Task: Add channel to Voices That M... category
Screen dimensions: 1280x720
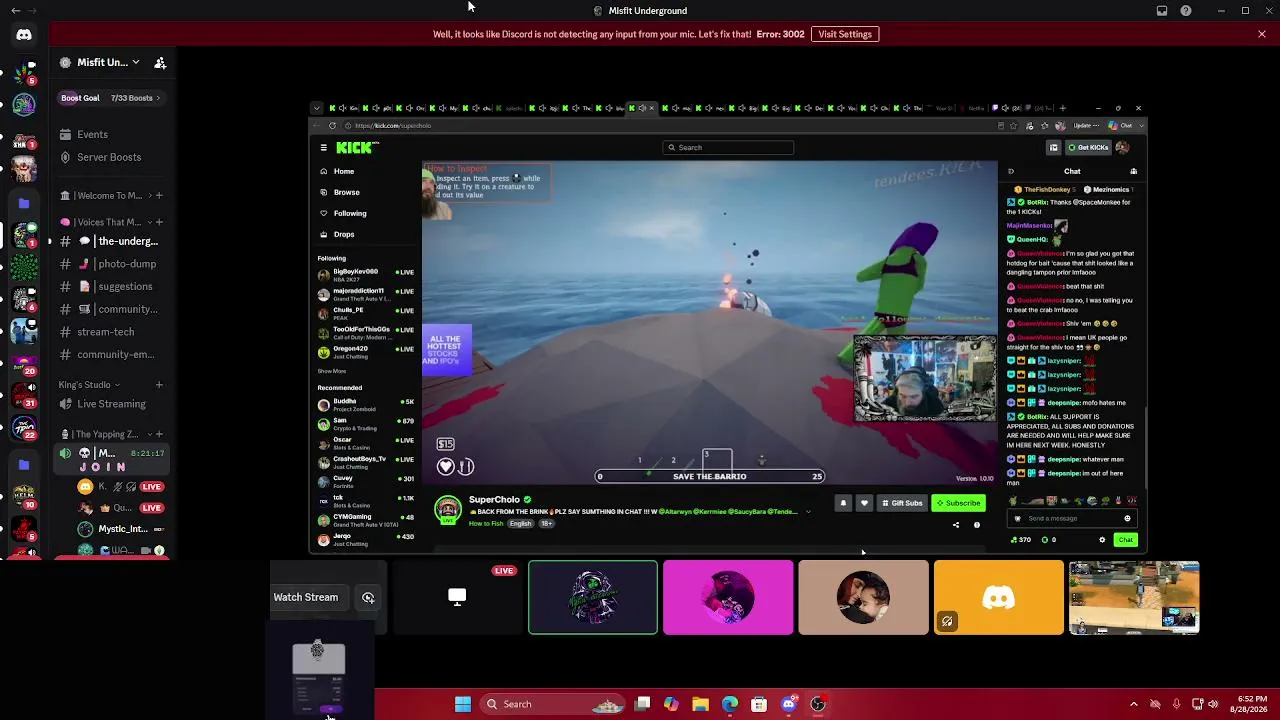Action: tap(159, 222)
